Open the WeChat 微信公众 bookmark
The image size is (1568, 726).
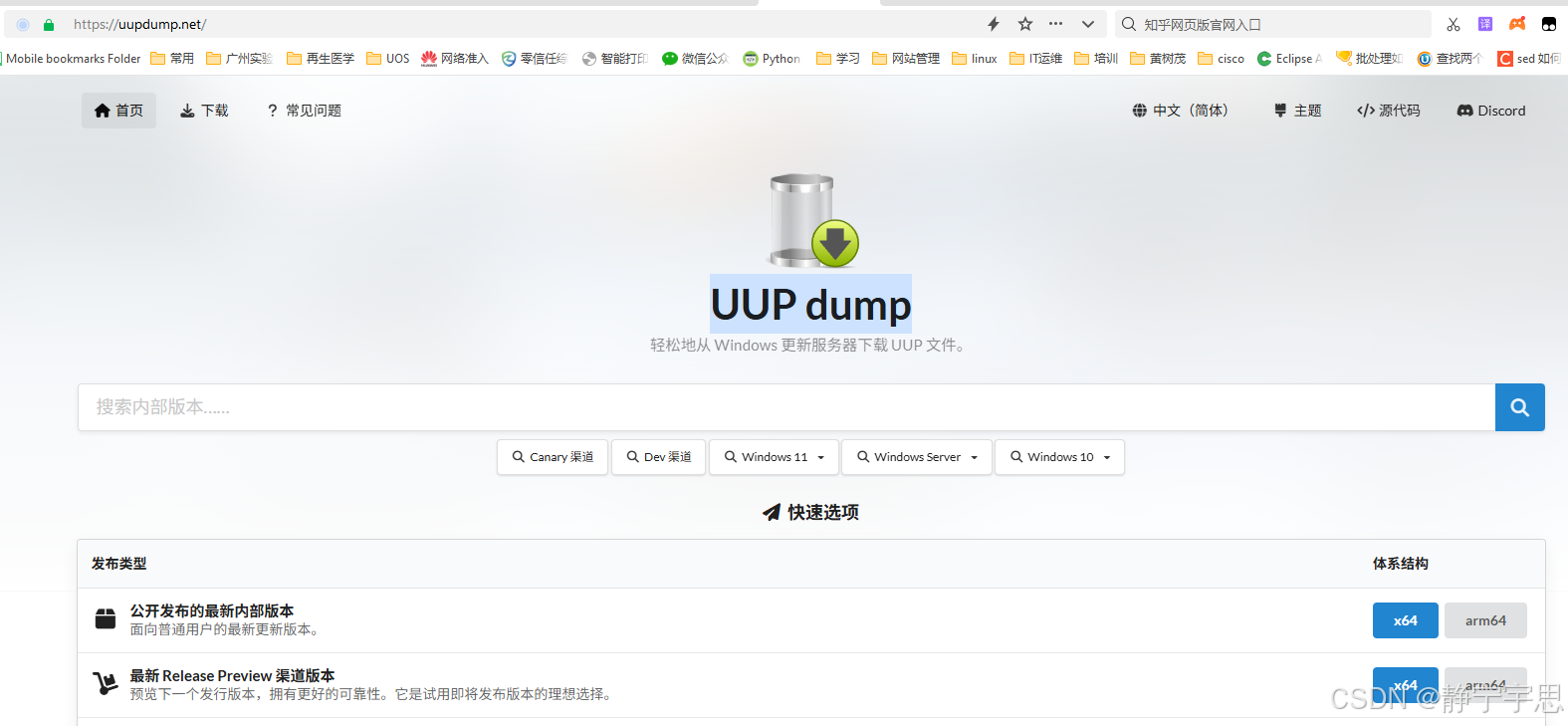click(x=695, y=59)
